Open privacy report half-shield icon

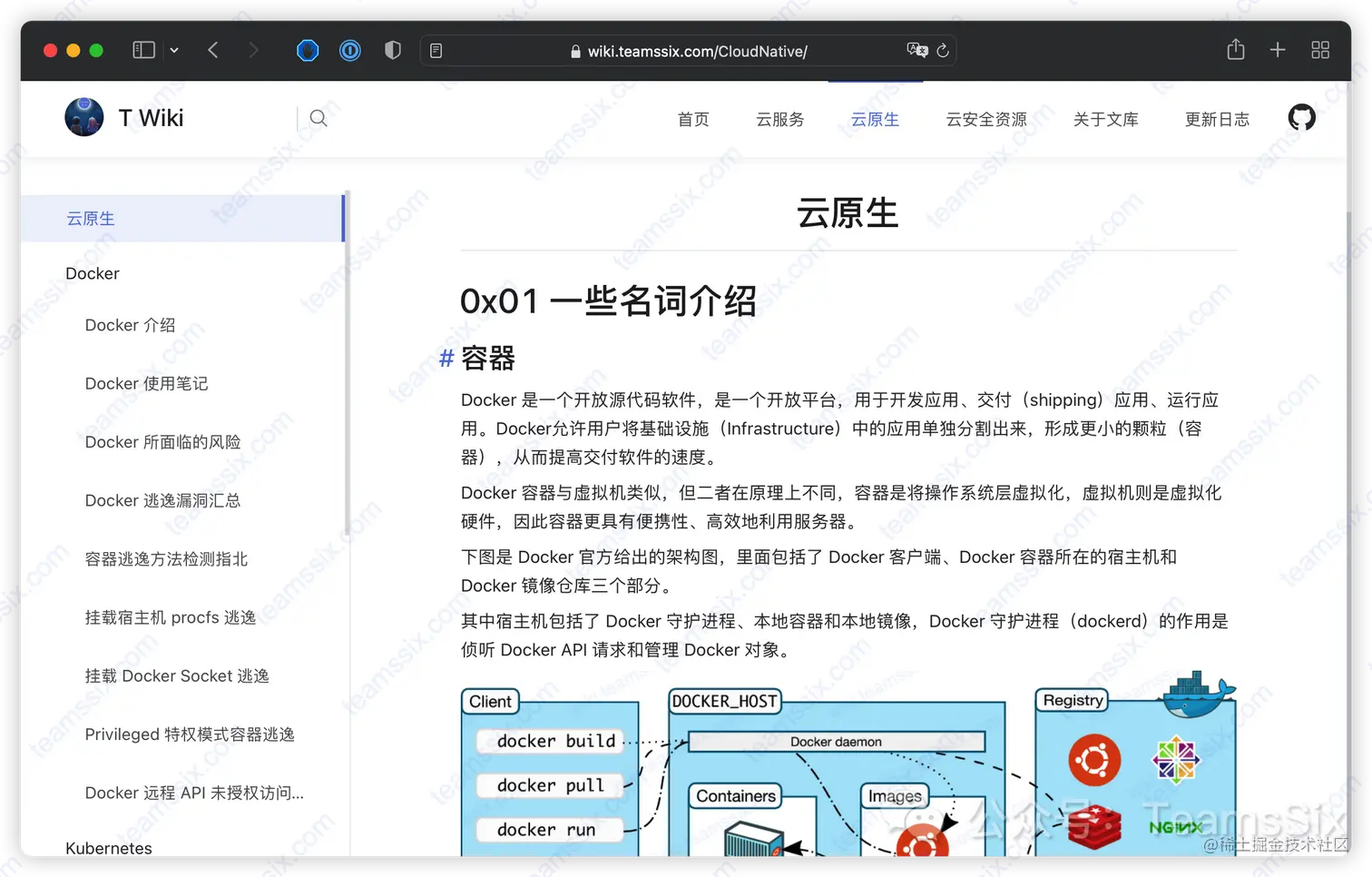(393, 50)
